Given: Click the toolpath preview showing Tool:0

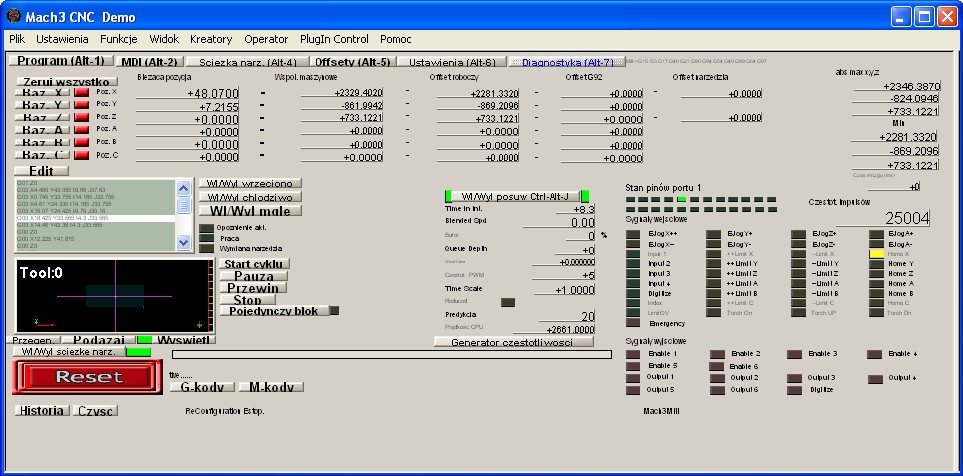Looking at the screenshot, I should (115, 296).
